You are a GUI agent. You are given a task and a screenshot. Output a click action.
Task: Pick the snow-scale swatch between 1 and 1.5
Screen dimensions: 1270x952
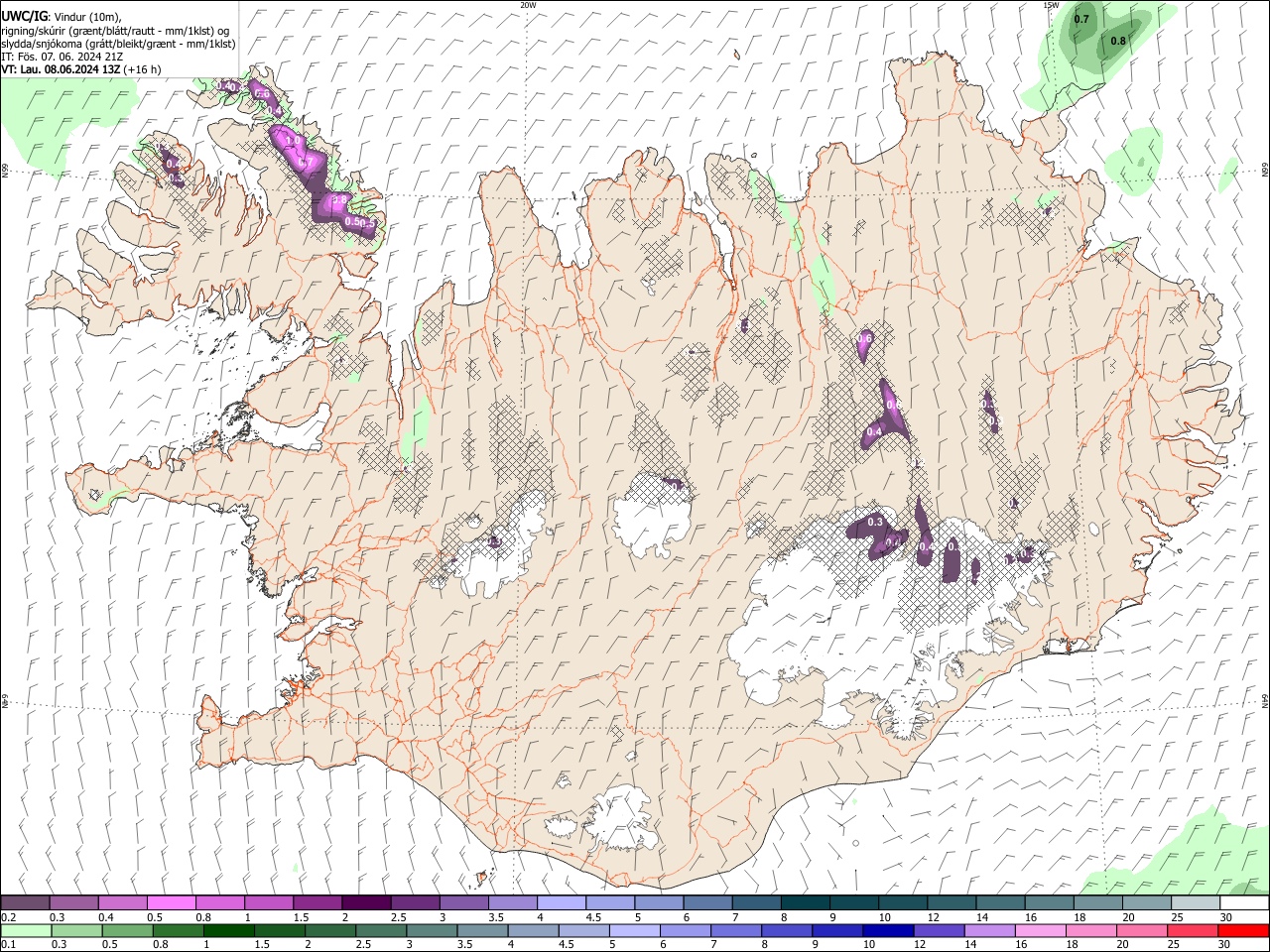point(269,902)
